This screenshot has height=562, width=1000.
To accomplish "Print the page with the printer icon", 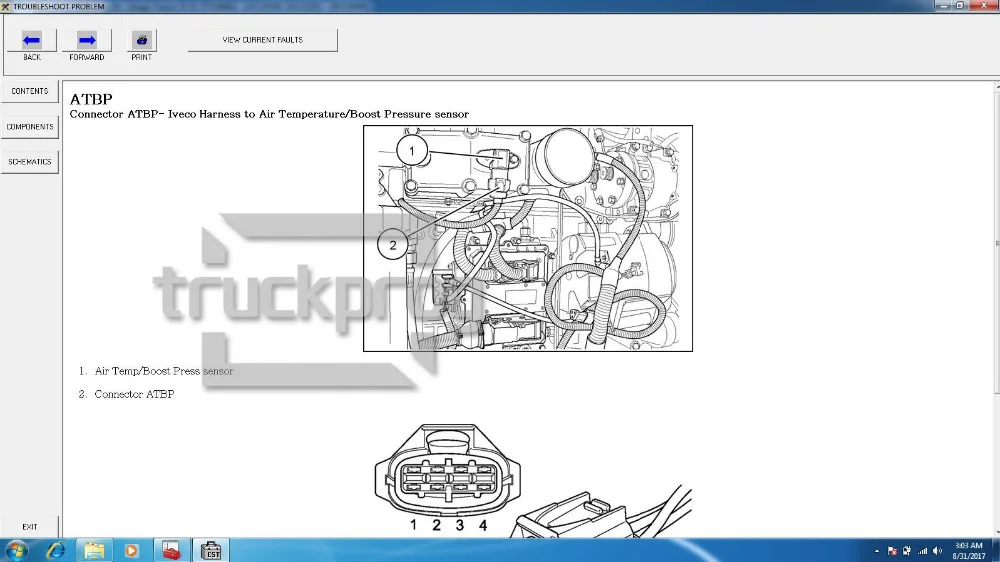I will (142, 40).
